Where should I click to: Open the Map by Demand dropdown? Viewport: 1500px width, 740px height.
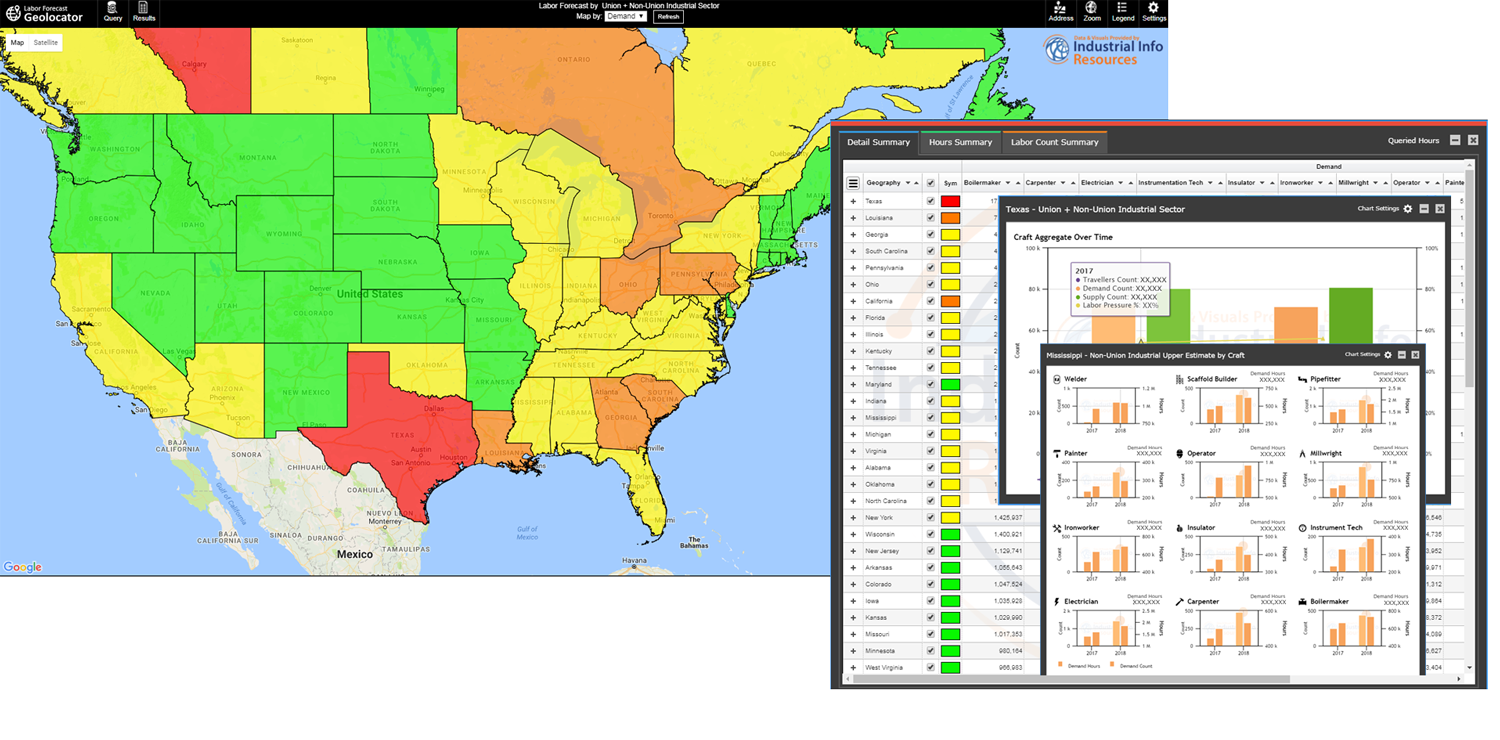[626, 17]
